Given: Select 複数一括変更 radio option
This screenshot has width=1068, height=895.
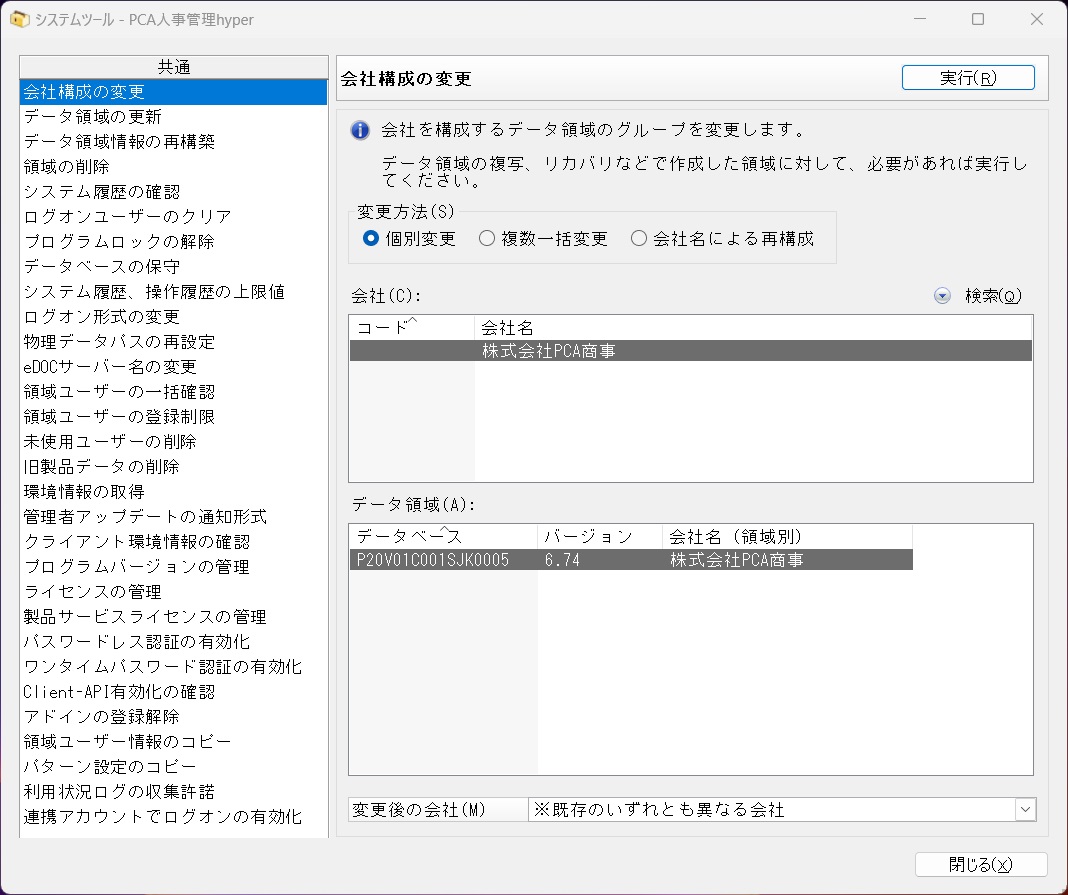Looking at the screenshot, I should click(486, 238).
